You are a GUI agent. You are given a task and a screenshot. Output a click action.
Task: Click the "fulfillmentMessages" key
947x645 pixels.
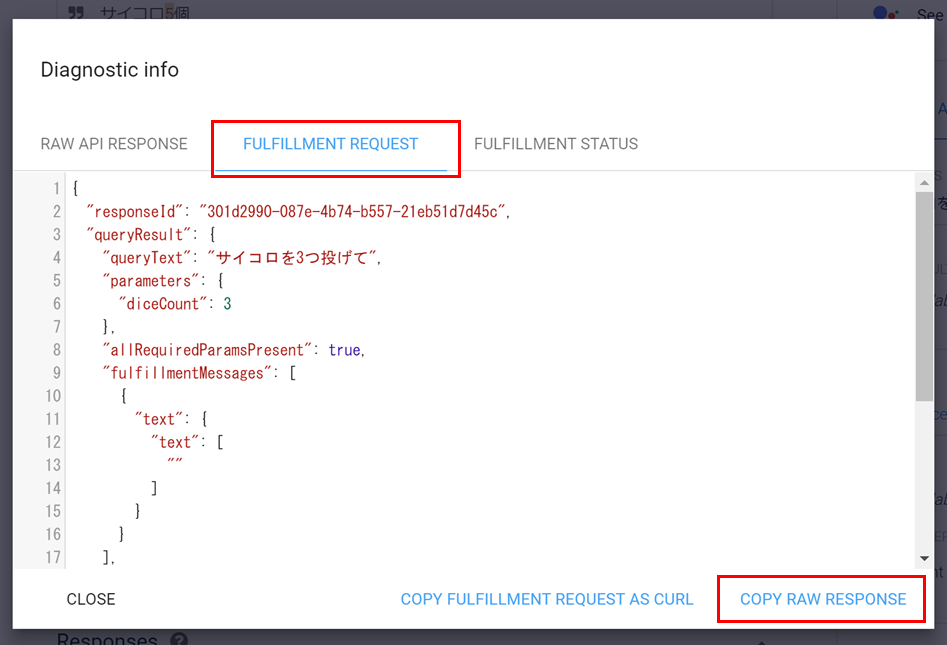(187, 373)
